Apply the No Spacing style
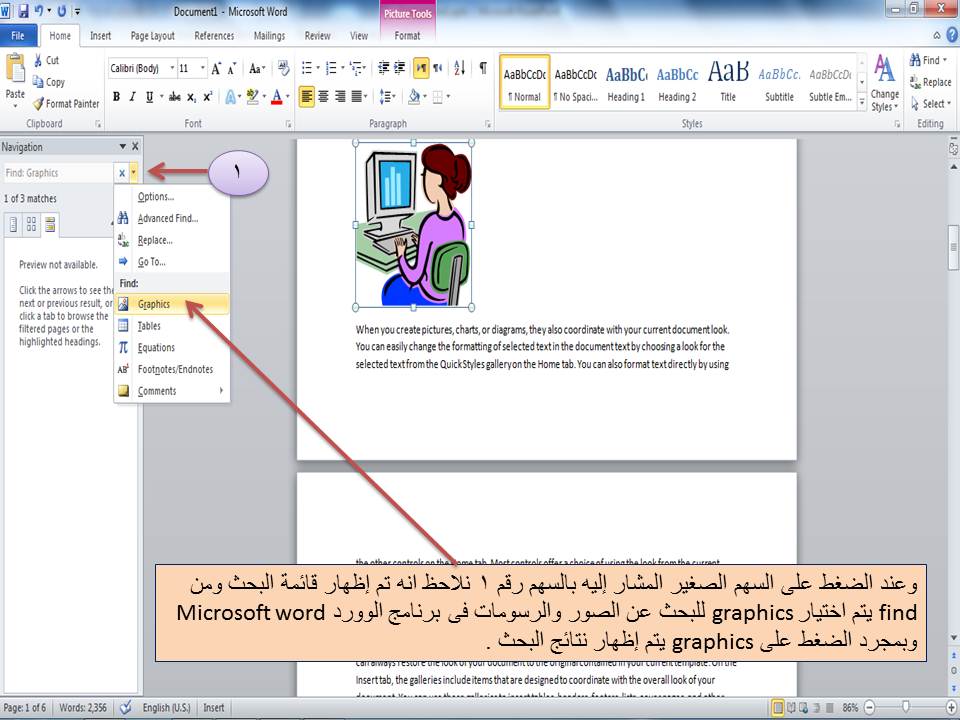This screenshot has width=960, height=720. tap(576, 83)
